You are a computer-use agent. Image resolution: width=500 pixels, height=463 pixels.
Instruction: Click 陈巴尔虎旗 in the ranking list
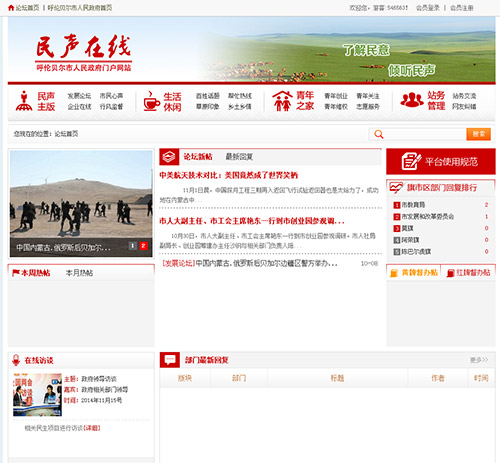click(416, 252)
